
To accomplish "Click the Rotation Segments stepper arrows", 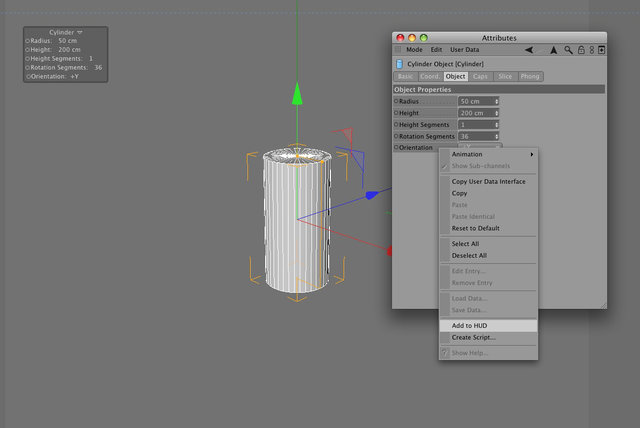I will coord(497,137).
